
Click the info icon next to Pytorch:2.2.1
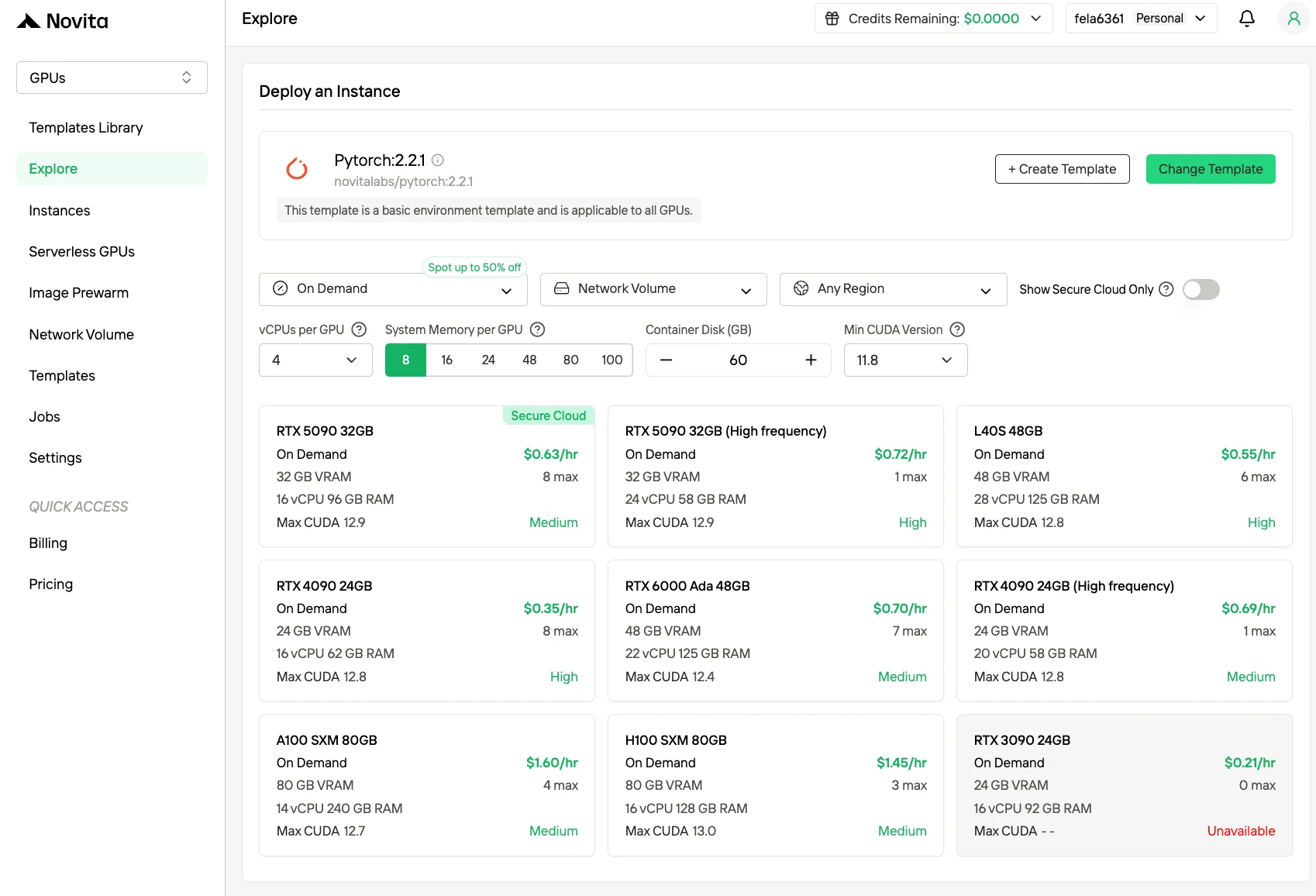point(438,160)
